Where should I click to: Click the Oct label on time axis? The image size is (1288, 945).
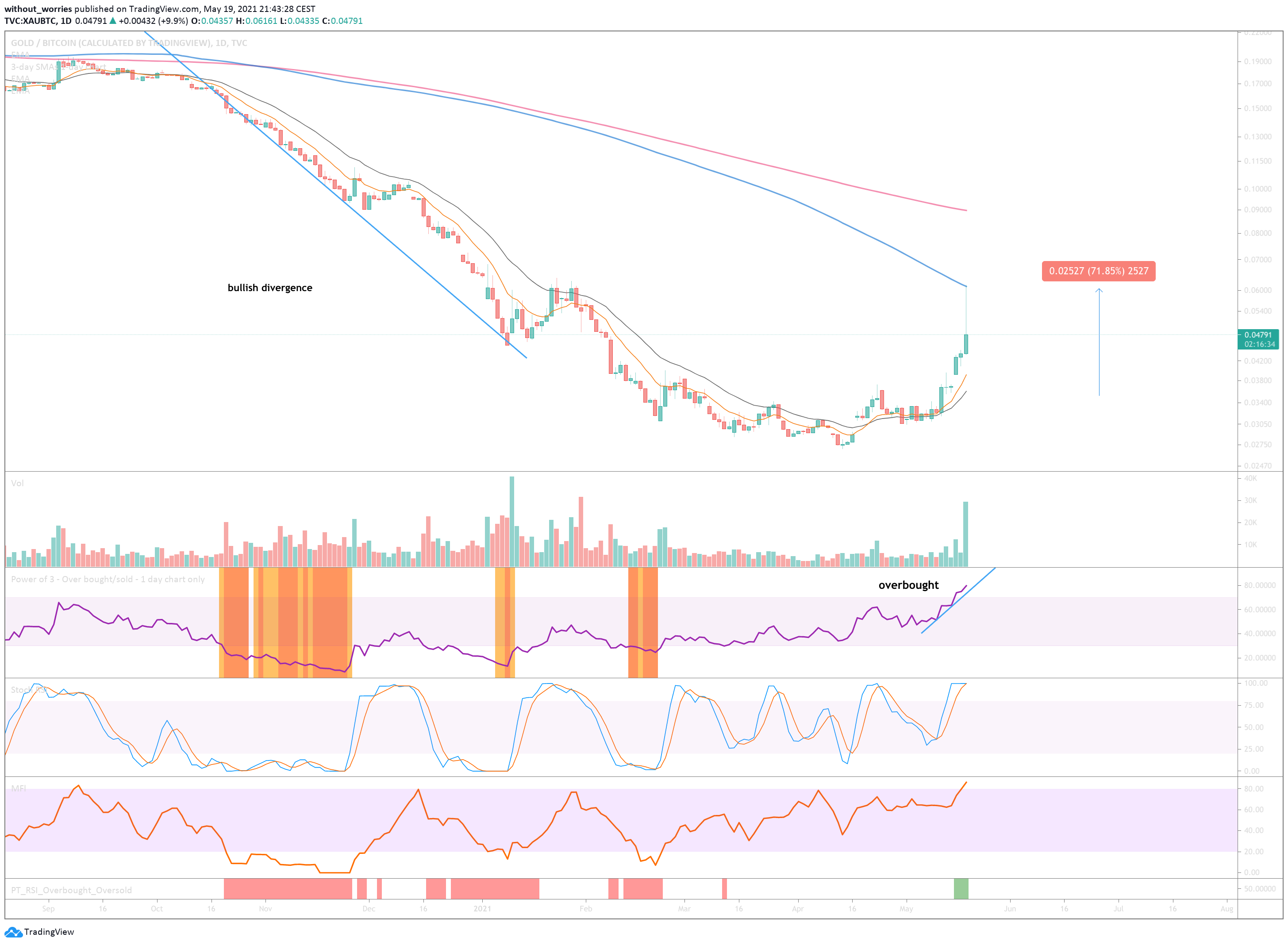pos(157,908)
